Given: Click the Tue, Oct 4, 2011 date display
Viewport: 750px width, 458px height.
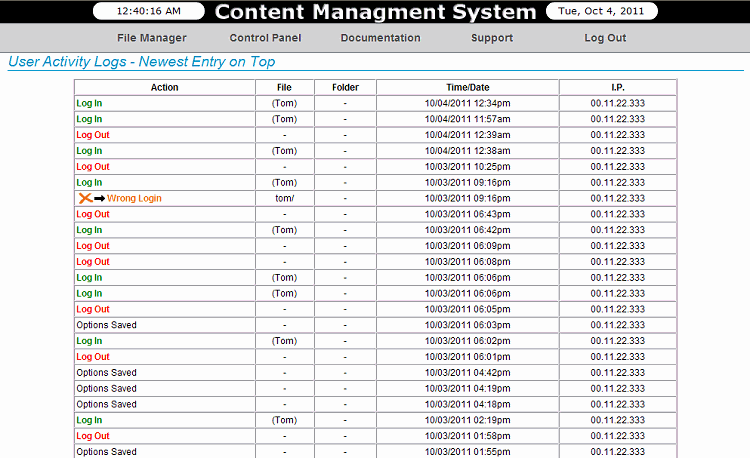Looking at the screenshot, I should (x=601, y=11).
